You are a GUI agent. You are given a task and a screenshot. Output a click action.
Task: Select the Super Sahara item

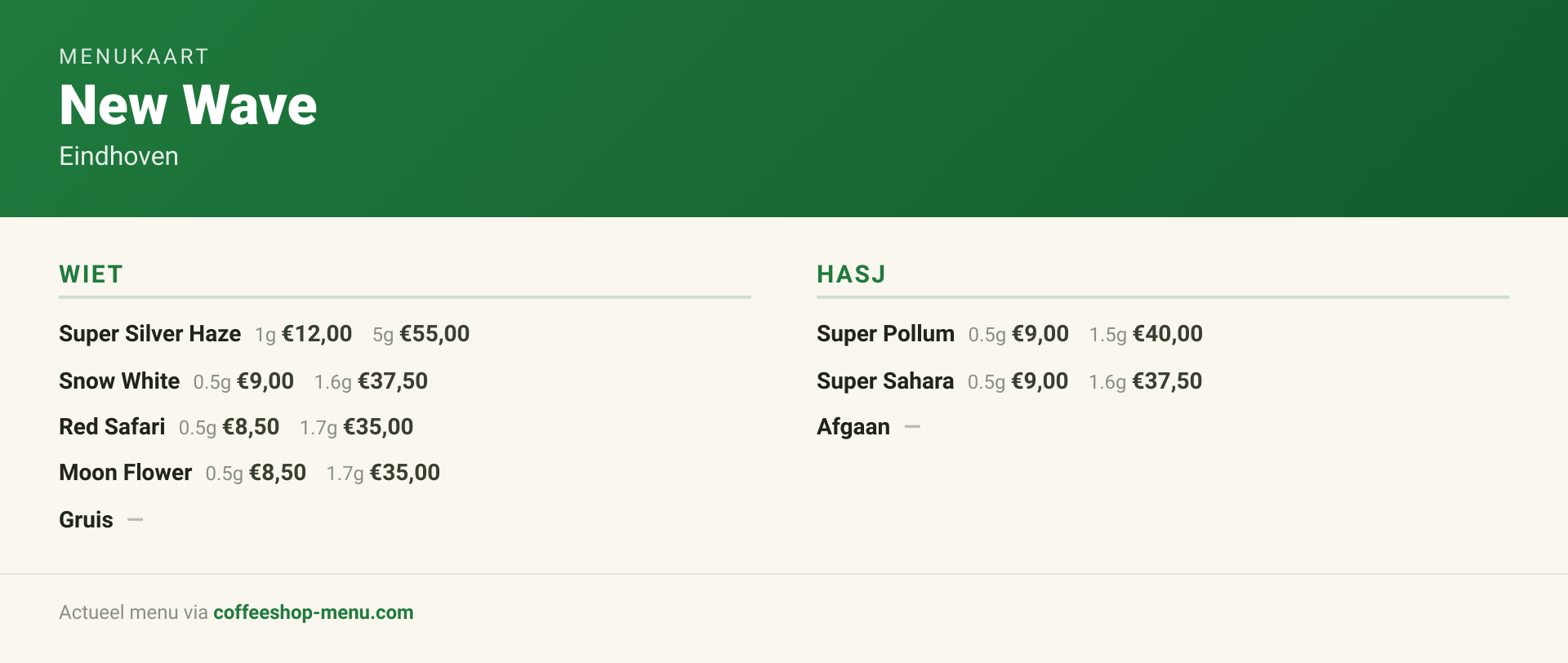(885, 381)
